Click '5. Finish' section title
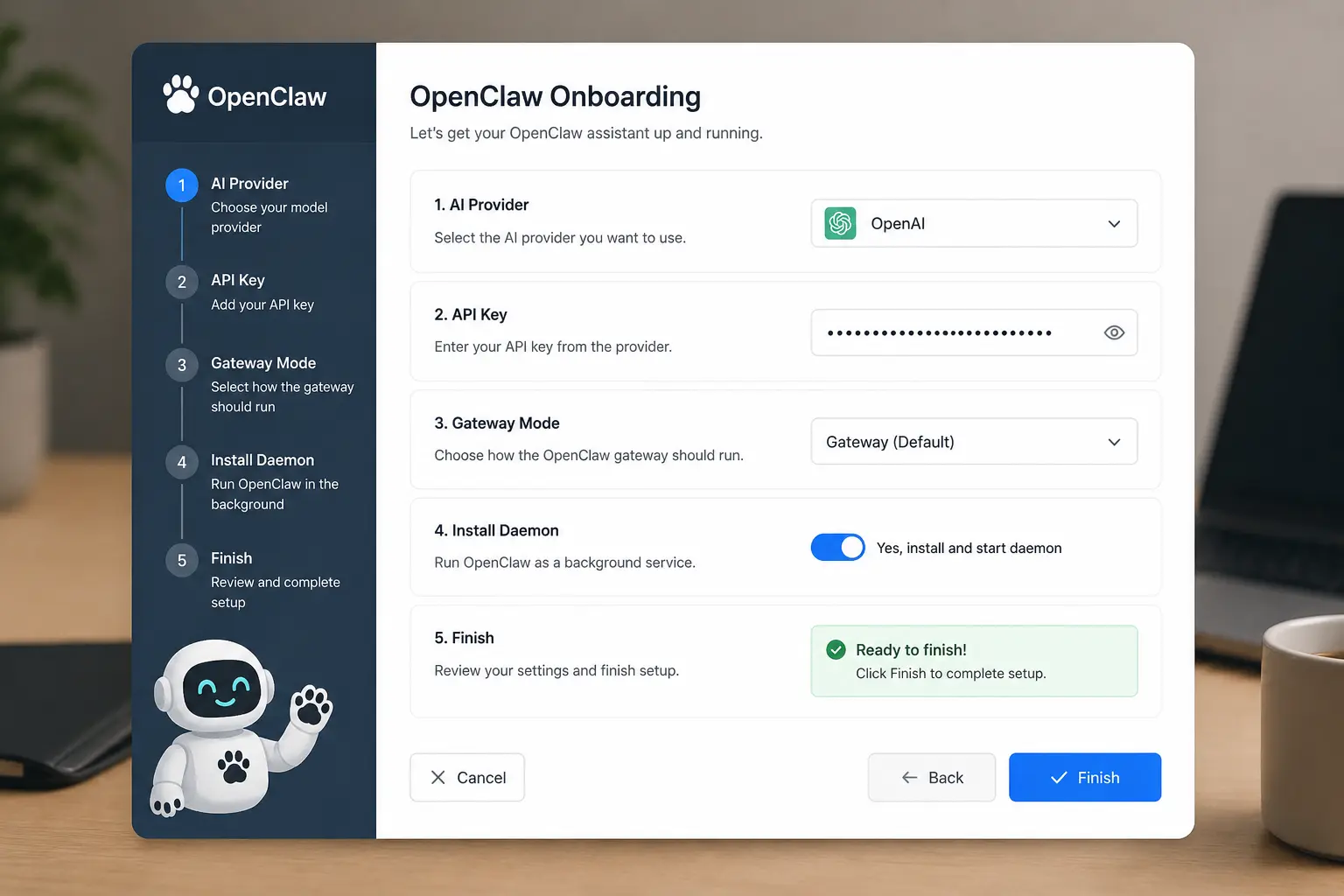This screenshot has height=896, width=1344. 464,638
